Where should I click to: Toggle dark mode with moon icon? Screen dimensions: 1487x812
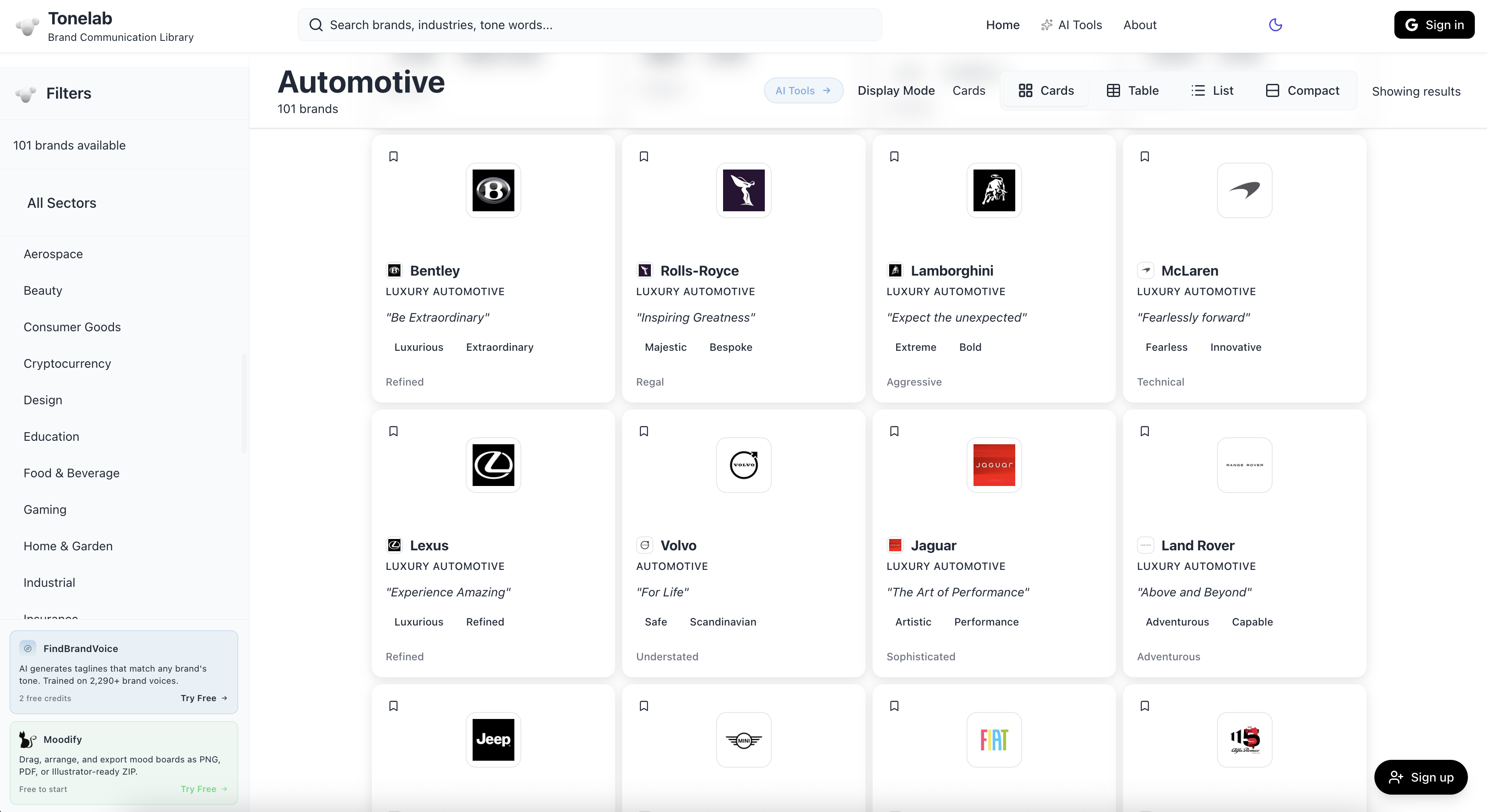pyautogui.click(x=1276, y=25)
